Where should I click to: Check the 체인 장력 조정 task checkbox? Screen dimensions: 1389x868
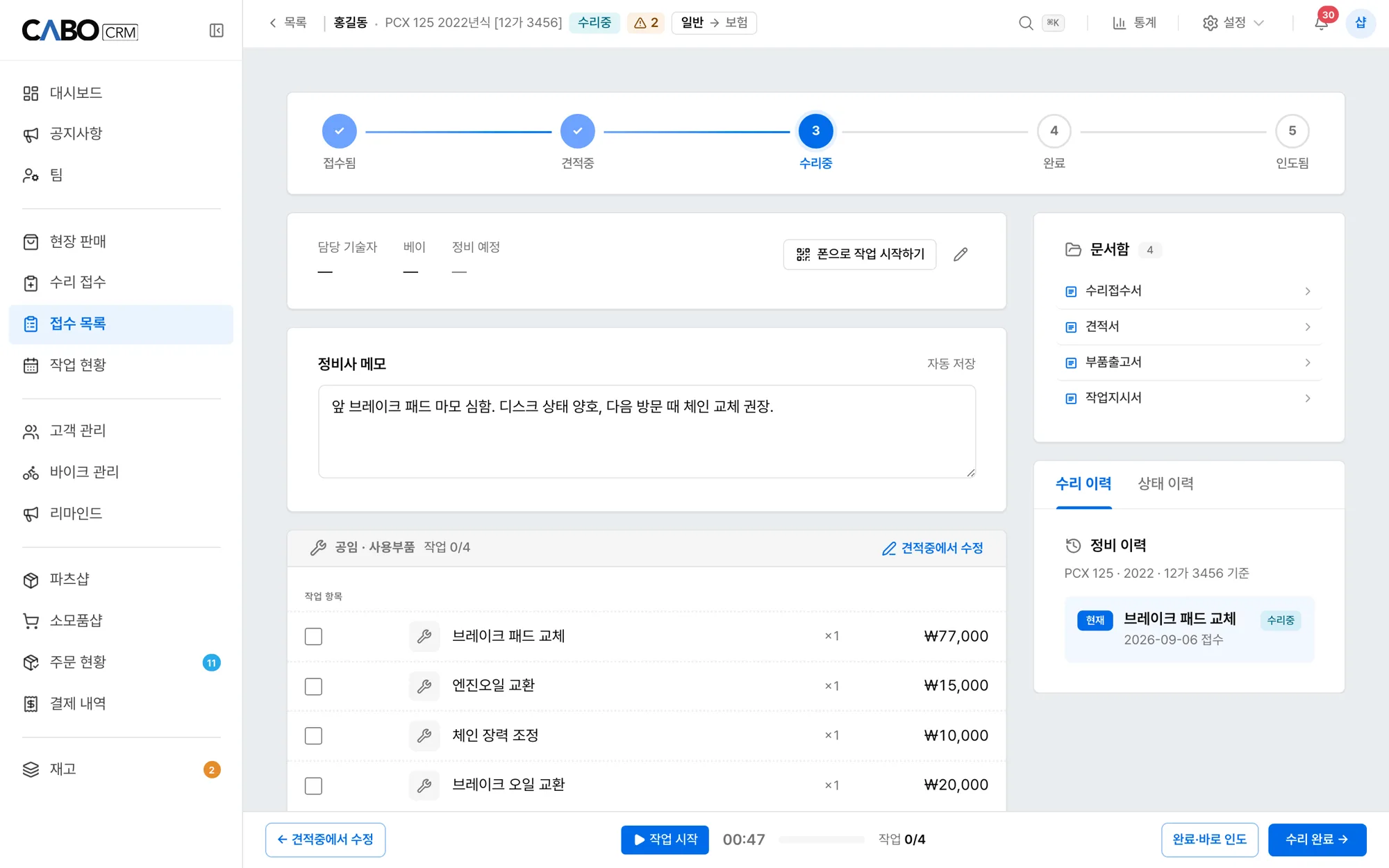(x=313, y=735)
